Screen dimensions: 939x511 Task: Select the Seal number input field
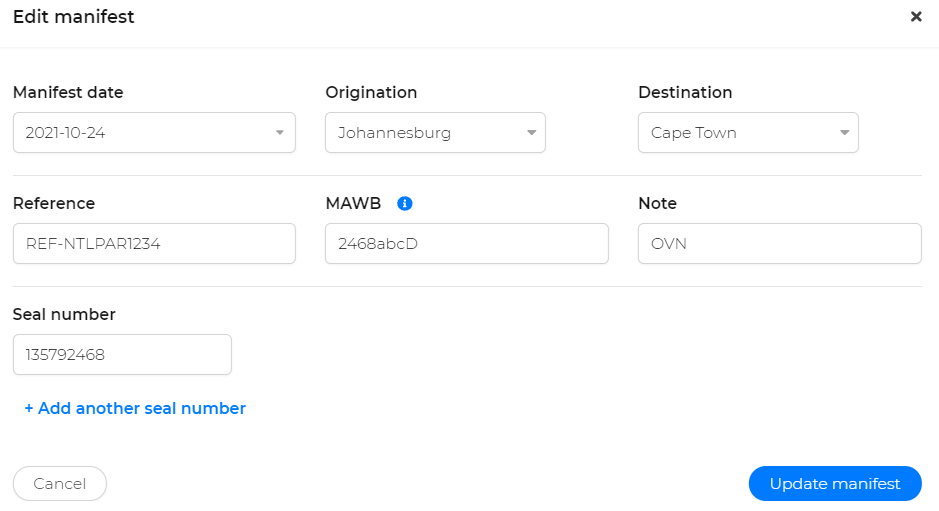pos(122,355)
